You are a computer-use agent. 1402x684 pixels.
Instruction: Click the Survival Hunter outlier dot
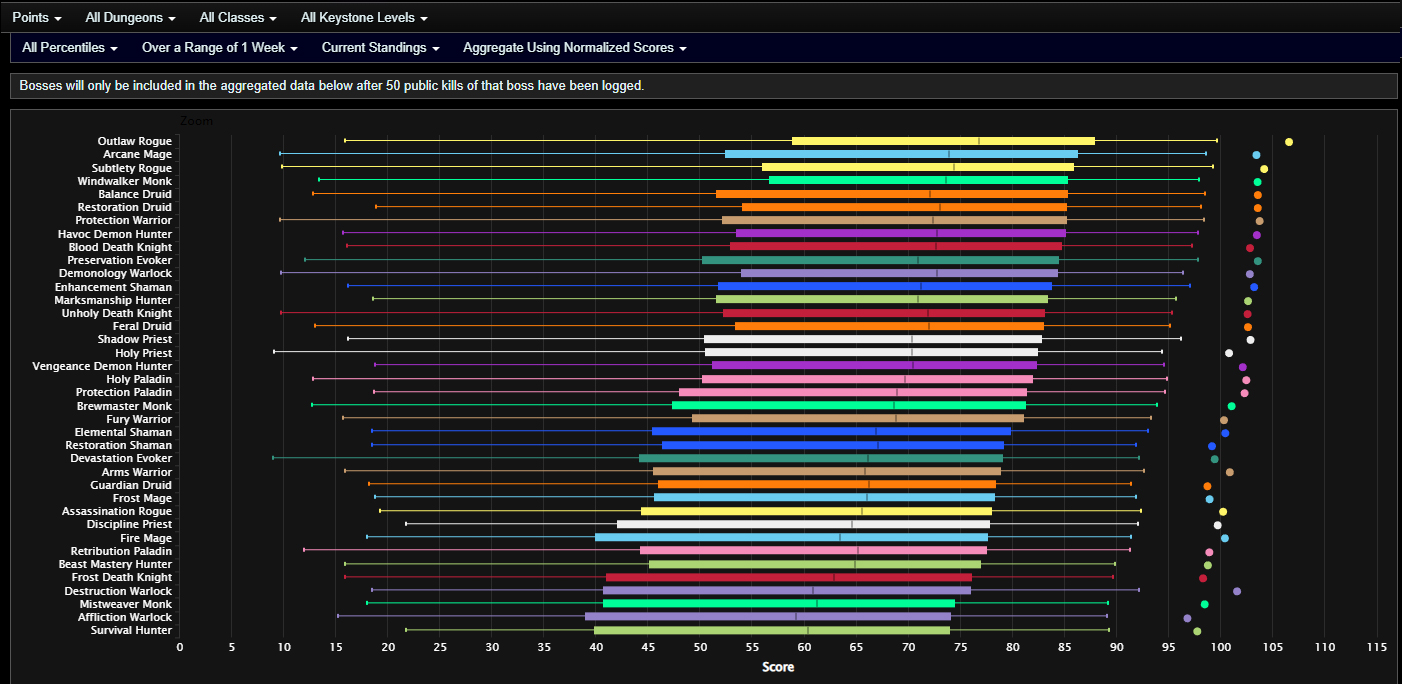(1197, 631)
